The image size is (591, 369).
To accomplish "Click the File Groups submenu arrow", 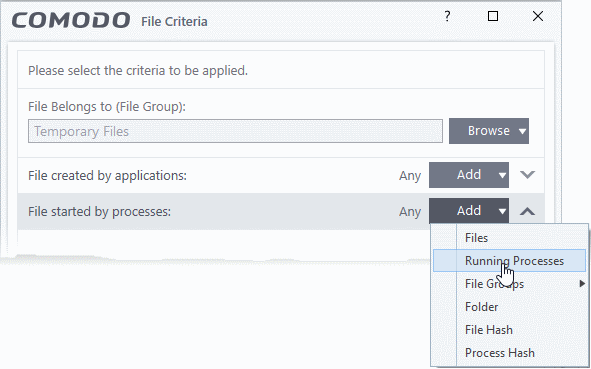I will (582, 283).
